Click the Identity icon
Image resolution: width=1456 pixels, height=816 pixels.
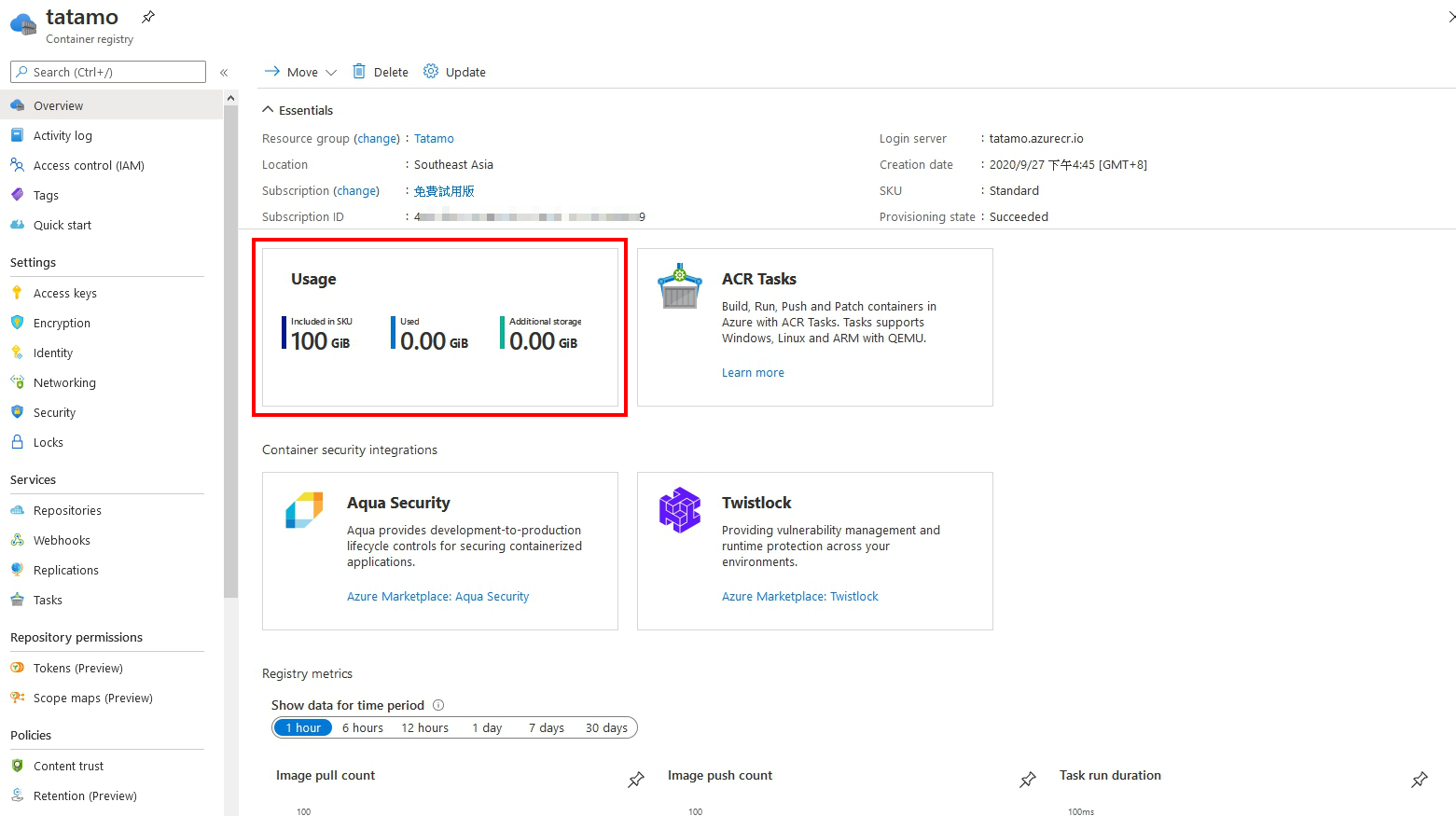[x=17, y=353]
